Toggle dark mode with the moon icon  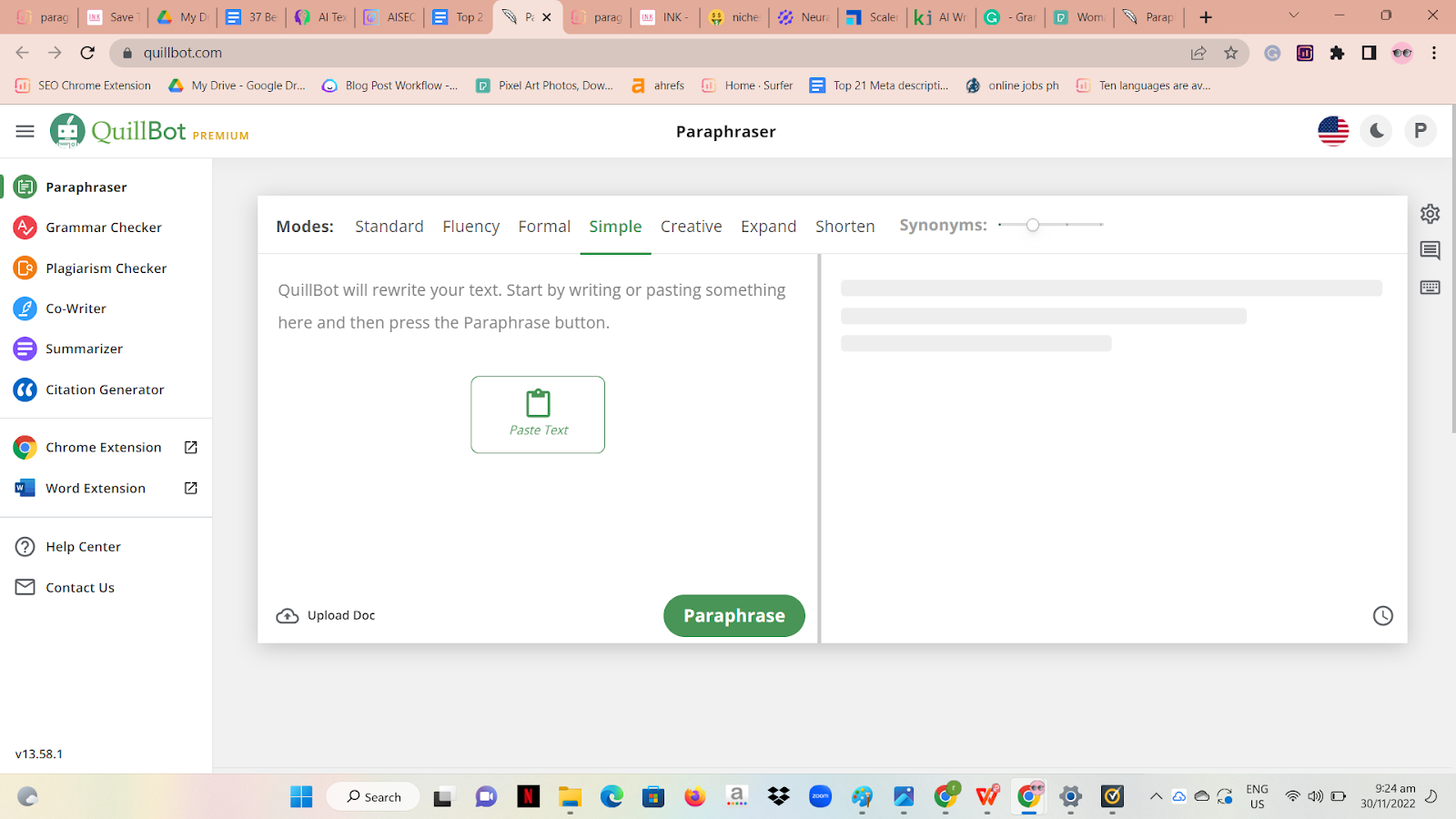pyautogui.click(x=1377, y=132)
